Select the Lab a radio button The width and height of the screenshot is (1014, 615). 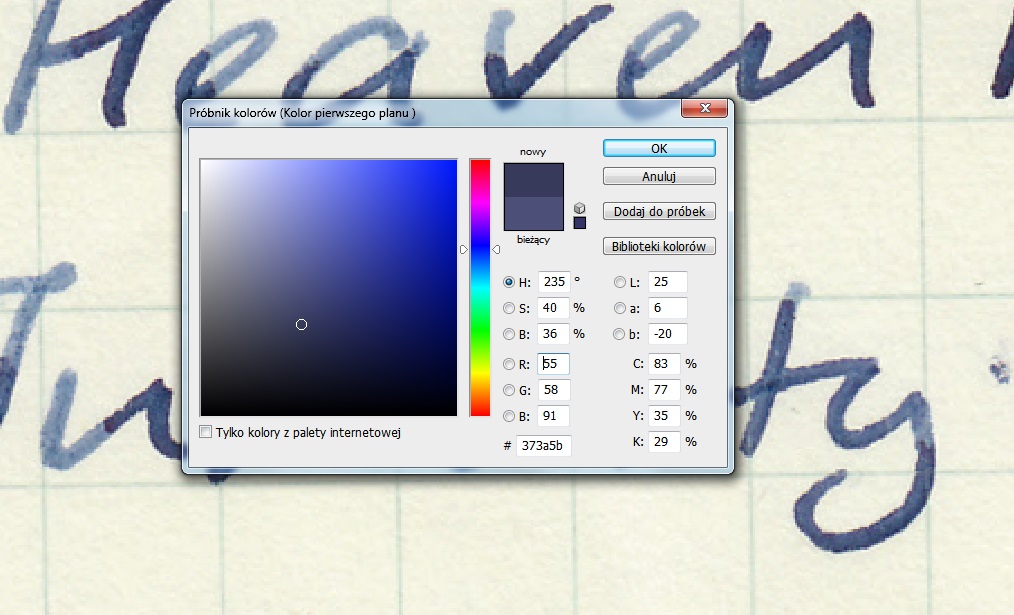[620, 308]
